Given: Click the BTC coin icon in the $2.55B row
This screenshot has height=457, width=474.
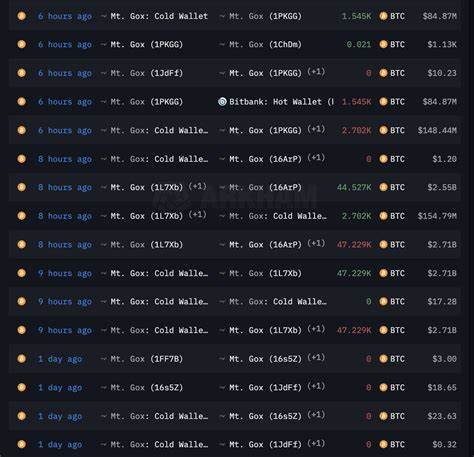Looking at the screenshot, I should click(383, 187).
